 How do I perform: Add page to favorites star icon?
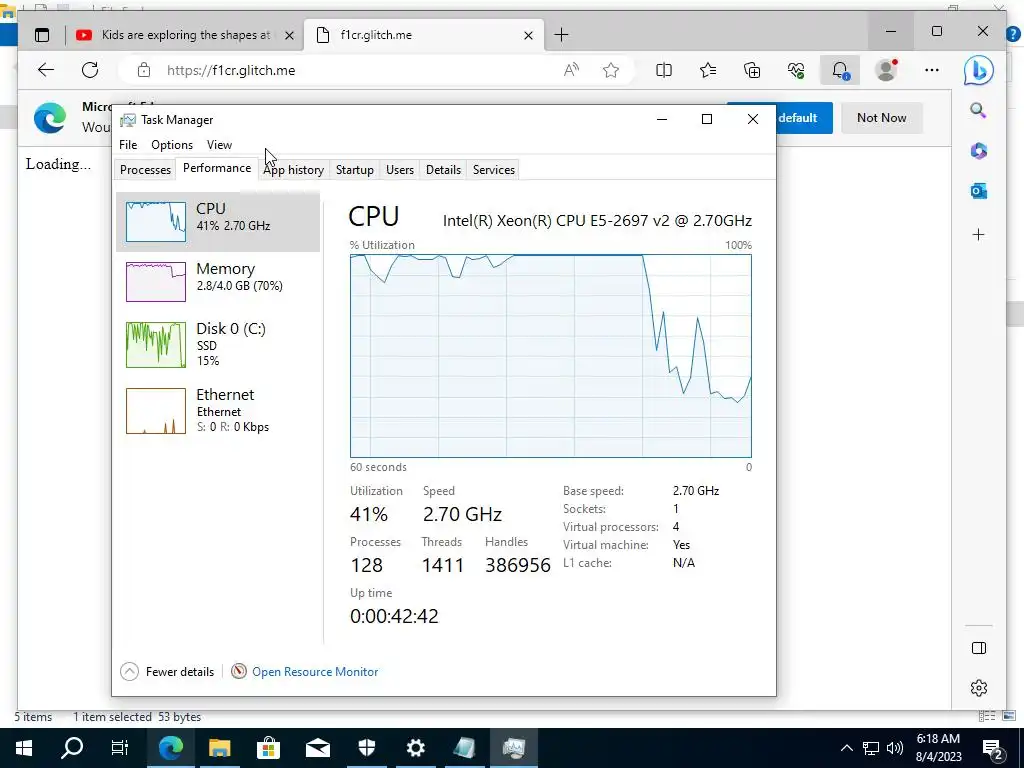(x=611, y=70)
